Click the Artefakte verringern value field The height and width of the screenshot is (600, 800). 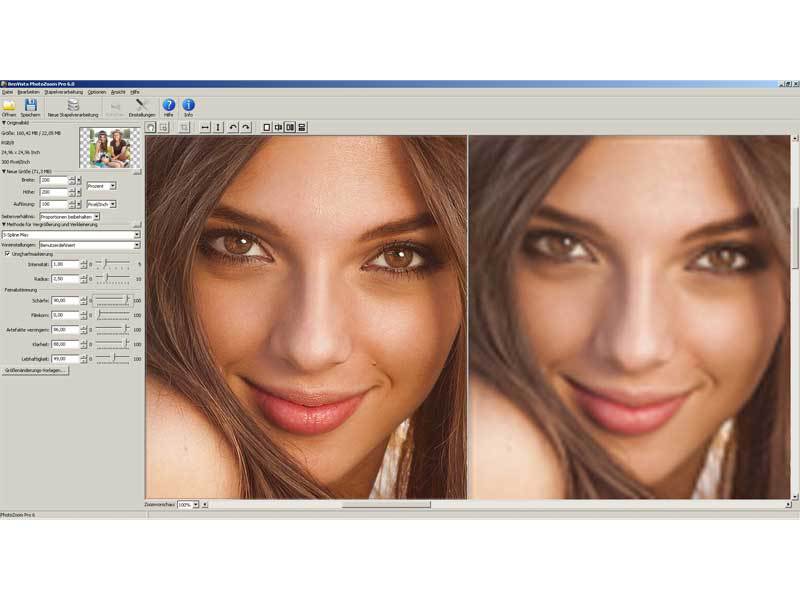[x=65, y=330]
